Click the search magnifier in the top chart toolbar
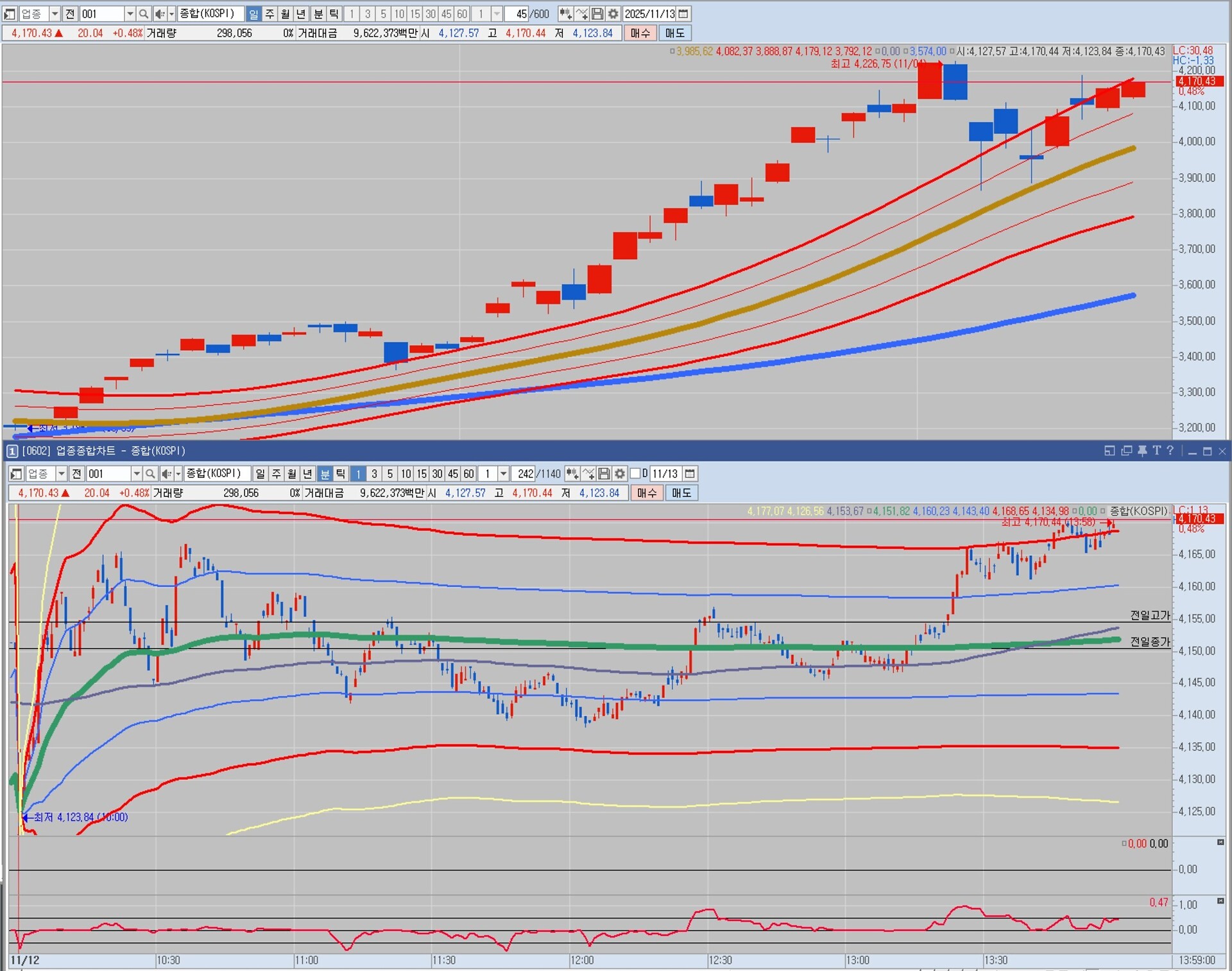The image size is (1232, 971). [x=144, y=13]
